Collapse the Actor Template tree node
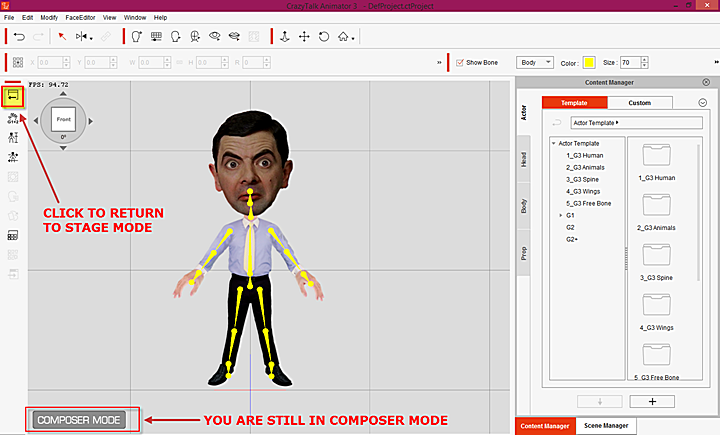This screenshot has height=435, width=720. coord(553,143)
